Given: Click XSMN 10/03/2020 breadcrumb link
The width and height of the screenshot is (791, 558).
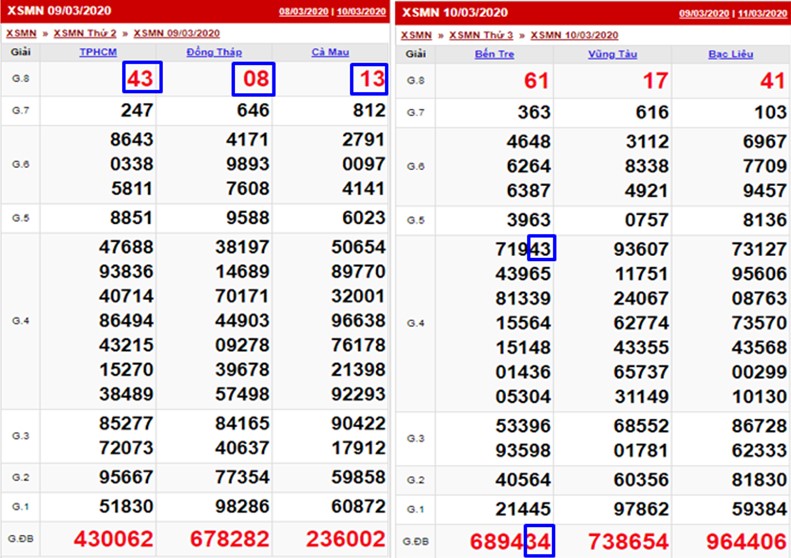Looking at the screenshot, I should (x=573, y=34).
